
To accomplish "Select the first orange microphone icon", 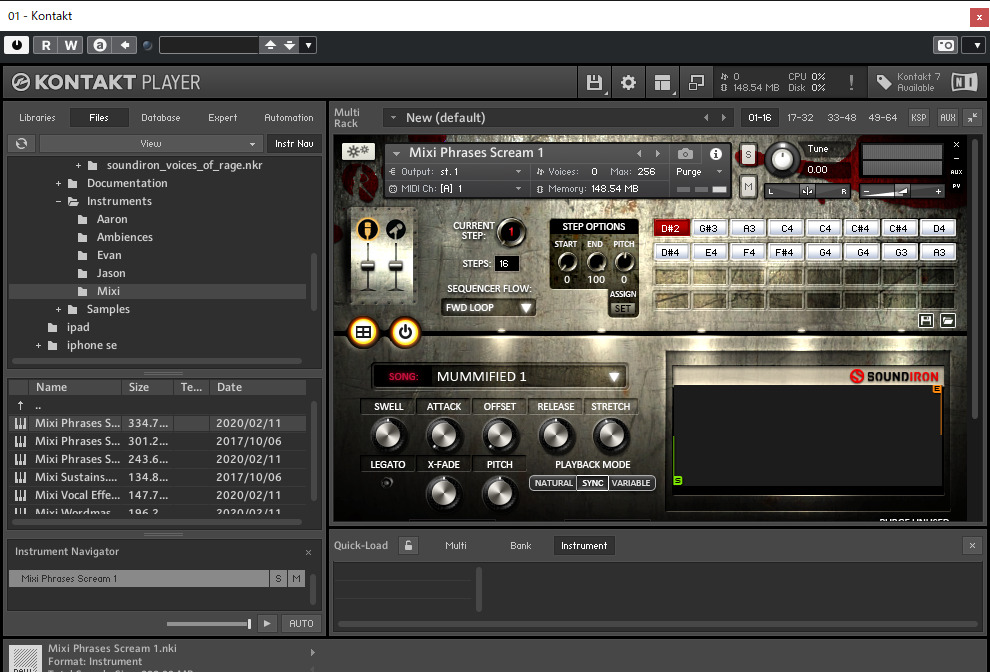I will pyautogui.click(x=367, y=229).
